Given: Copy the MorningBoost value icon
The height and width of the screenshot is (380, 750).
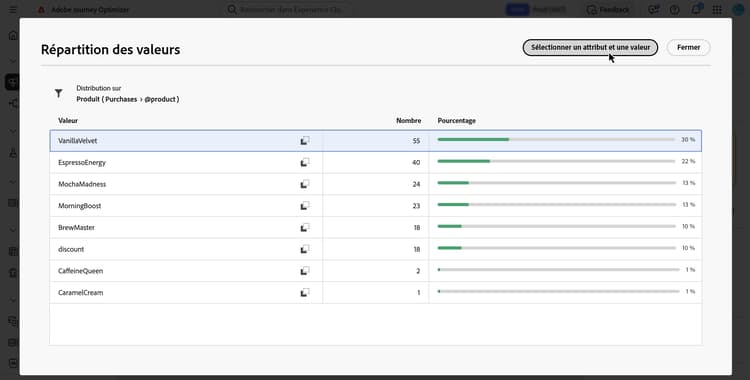Looking at the screenshot, I should [x=305, y=206].
